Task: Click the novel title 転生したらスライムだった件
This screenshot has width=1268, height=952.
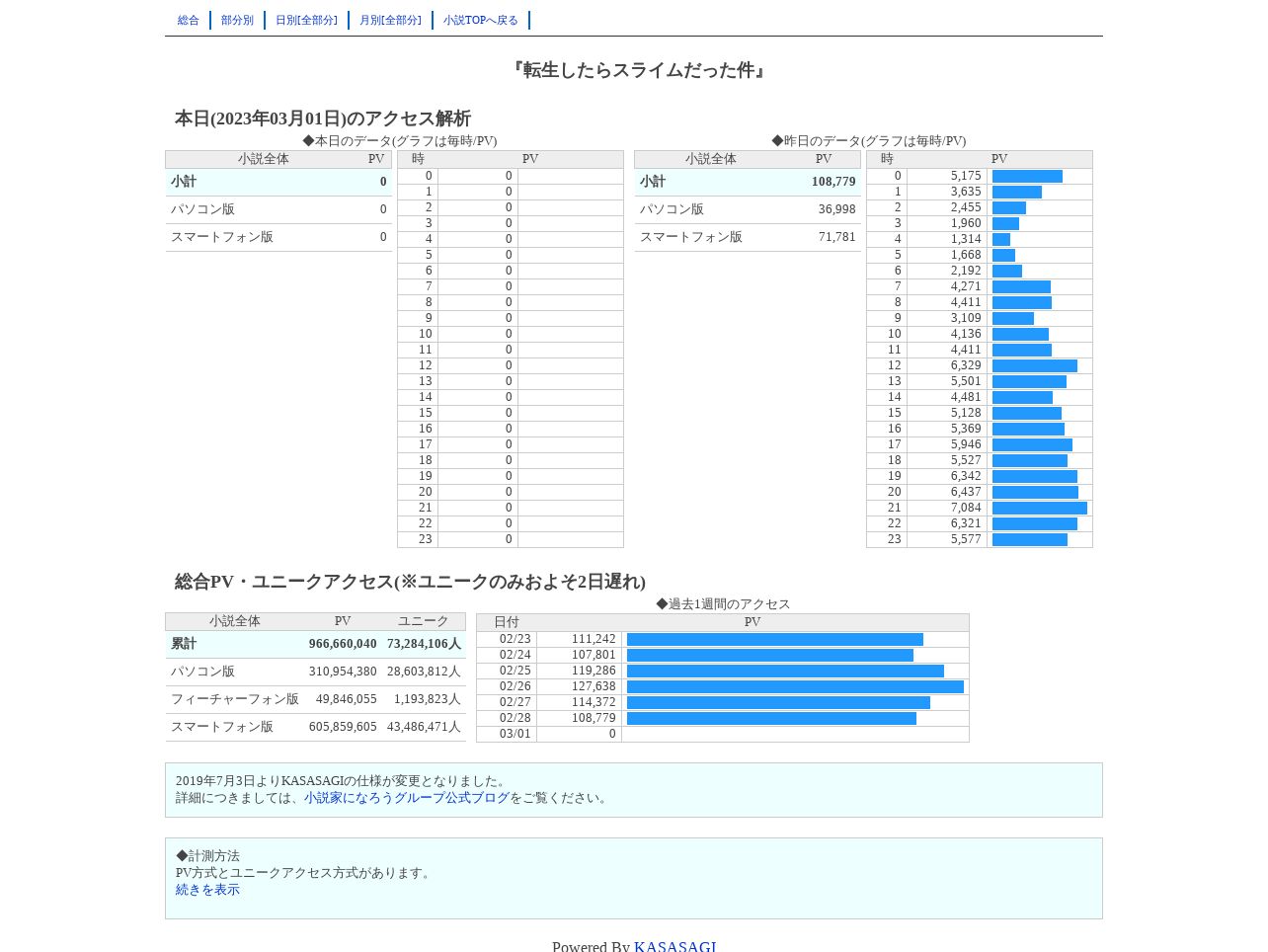Action: [639, 70]
